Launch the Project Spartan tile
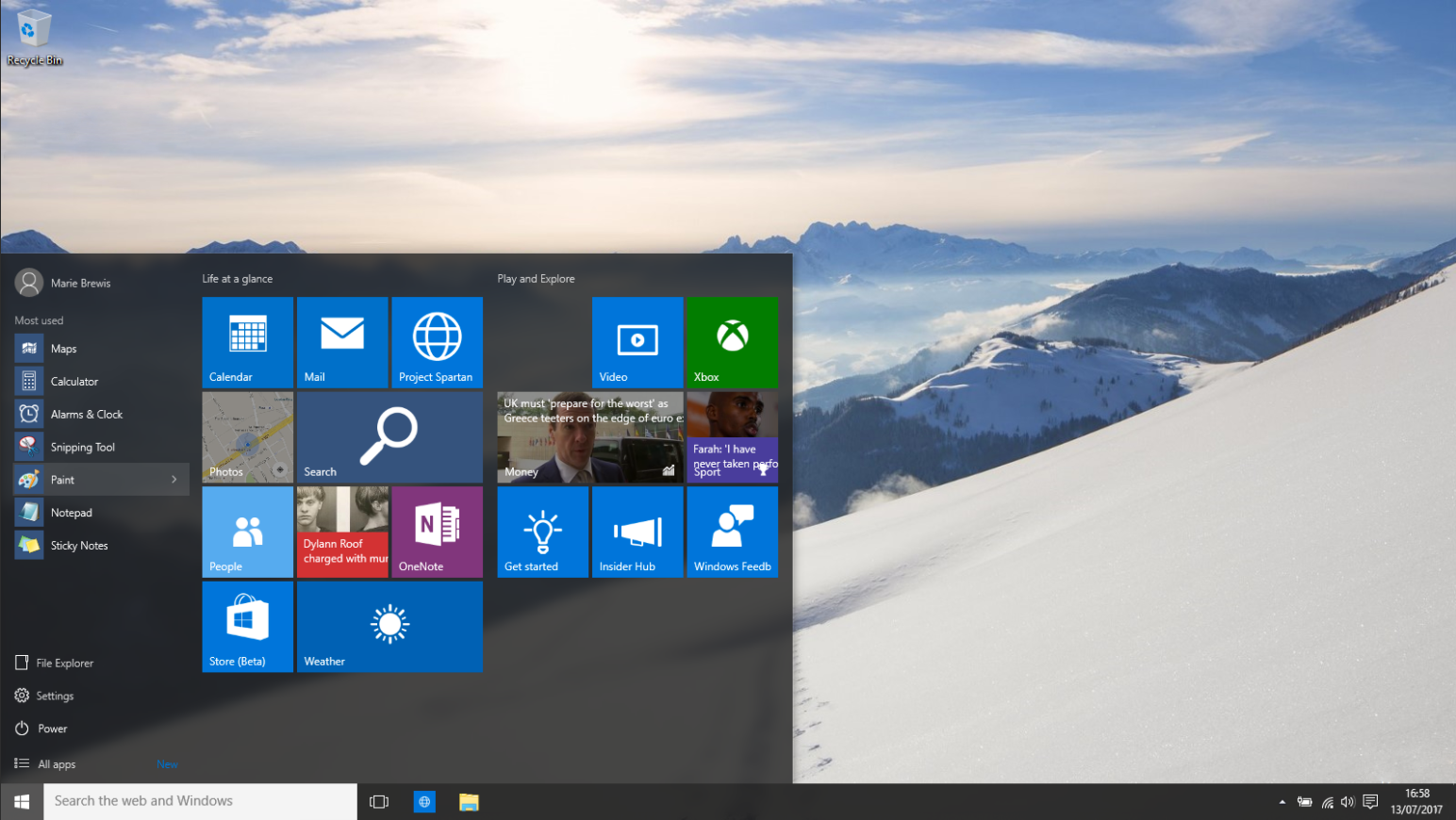Viewport: 1456px width, 820px height. [437, 342]
